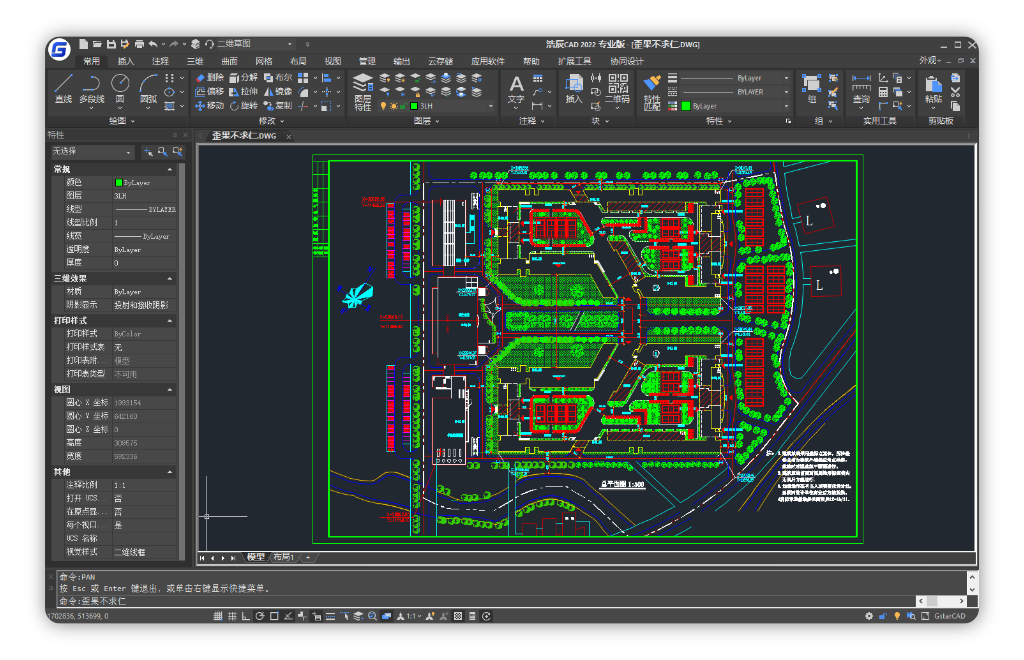Click the 布尔 (Boolean) tool
The image size is (1024, 660).
point(278,78)
